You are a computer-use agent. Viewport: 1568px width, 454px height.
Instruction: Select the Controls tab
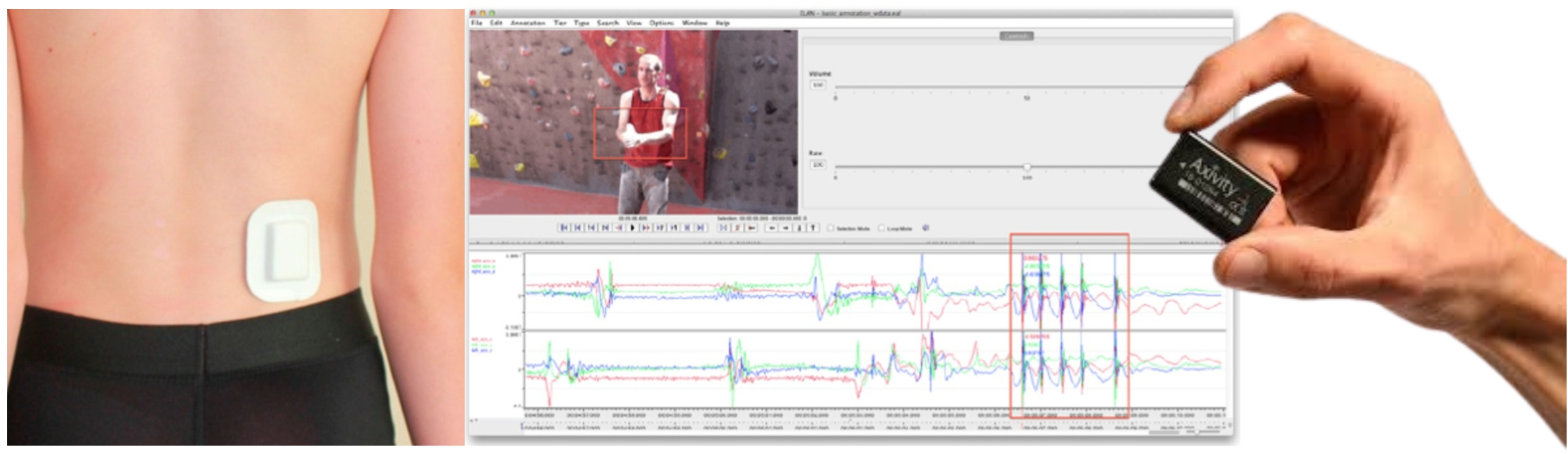coord(1016,36)
